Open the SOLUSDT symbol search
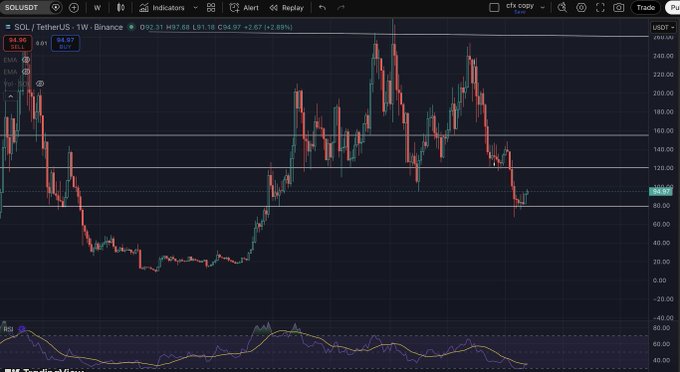The height and width of the screenshot is (372, 680). point(22,7)
